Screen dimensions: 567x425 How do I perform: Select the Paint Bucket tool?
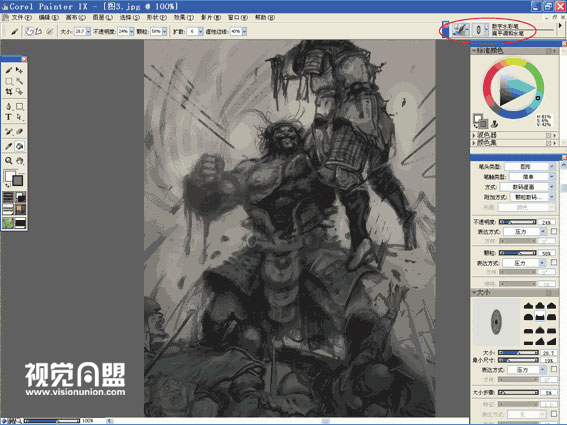click(20, 146)
